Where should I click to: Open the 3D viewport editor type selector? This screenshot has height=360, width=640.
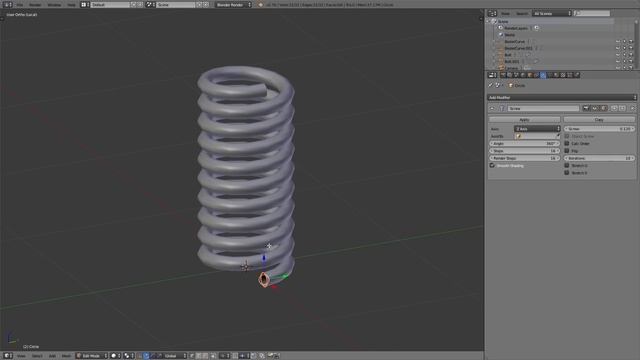8,356
